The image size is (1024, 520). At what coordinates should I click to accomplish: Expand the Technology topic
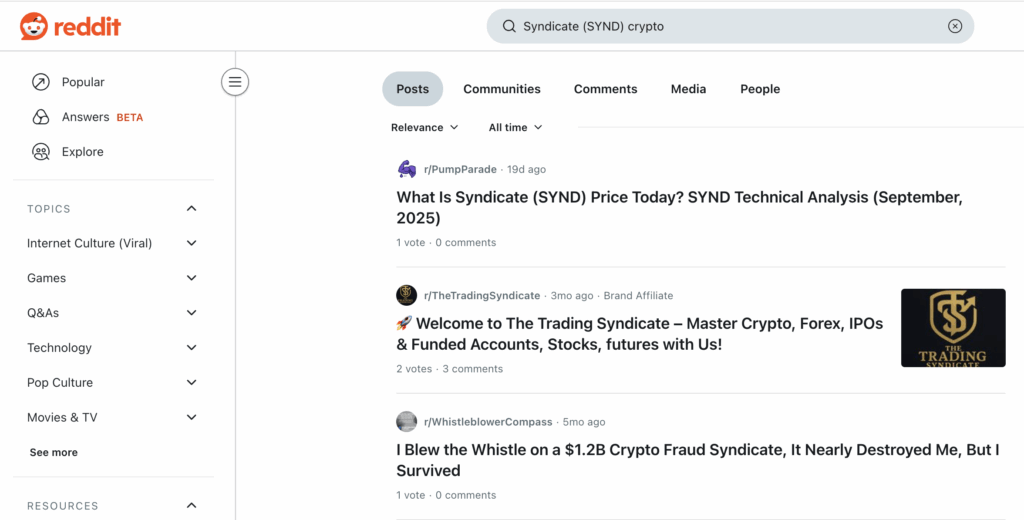click(192, 348)
